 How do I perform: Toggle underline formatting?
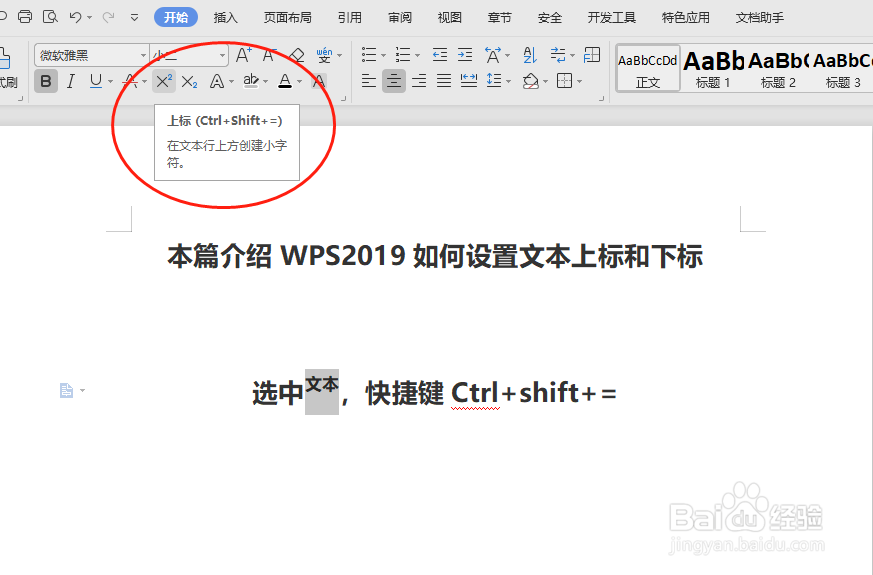(96, 81)
